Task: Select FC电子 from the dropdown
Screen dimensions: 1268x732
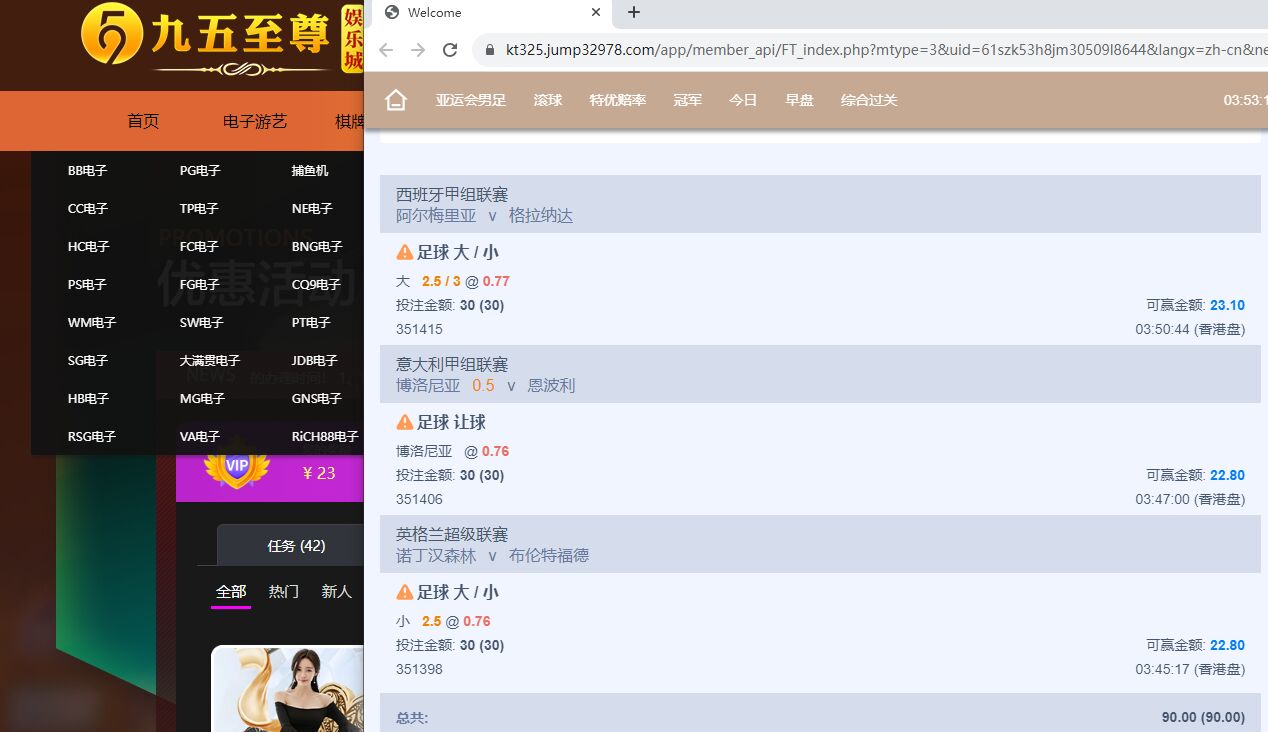Action: [199, 247]
